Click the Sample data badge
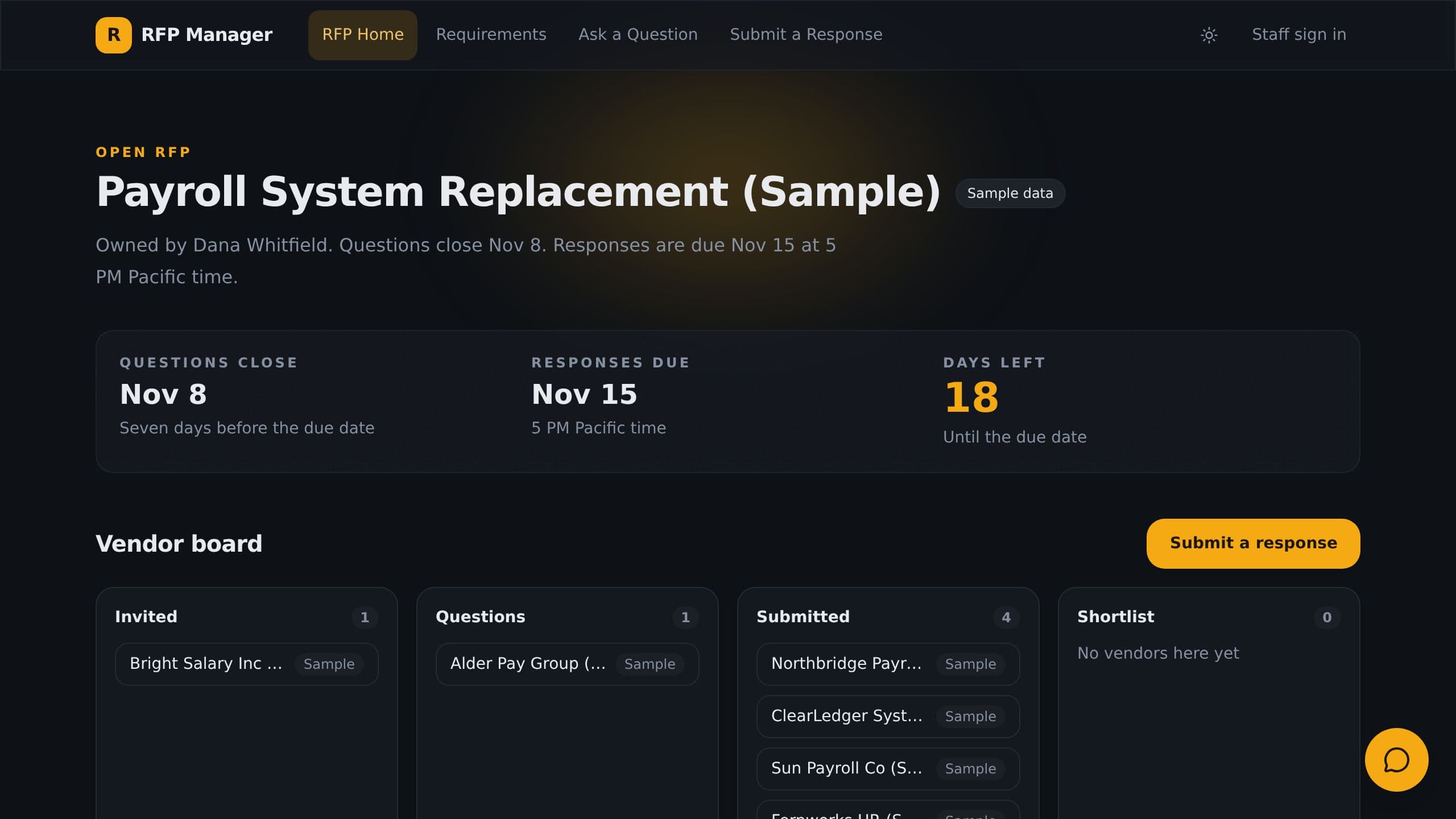 click(x=1010, y=193)
